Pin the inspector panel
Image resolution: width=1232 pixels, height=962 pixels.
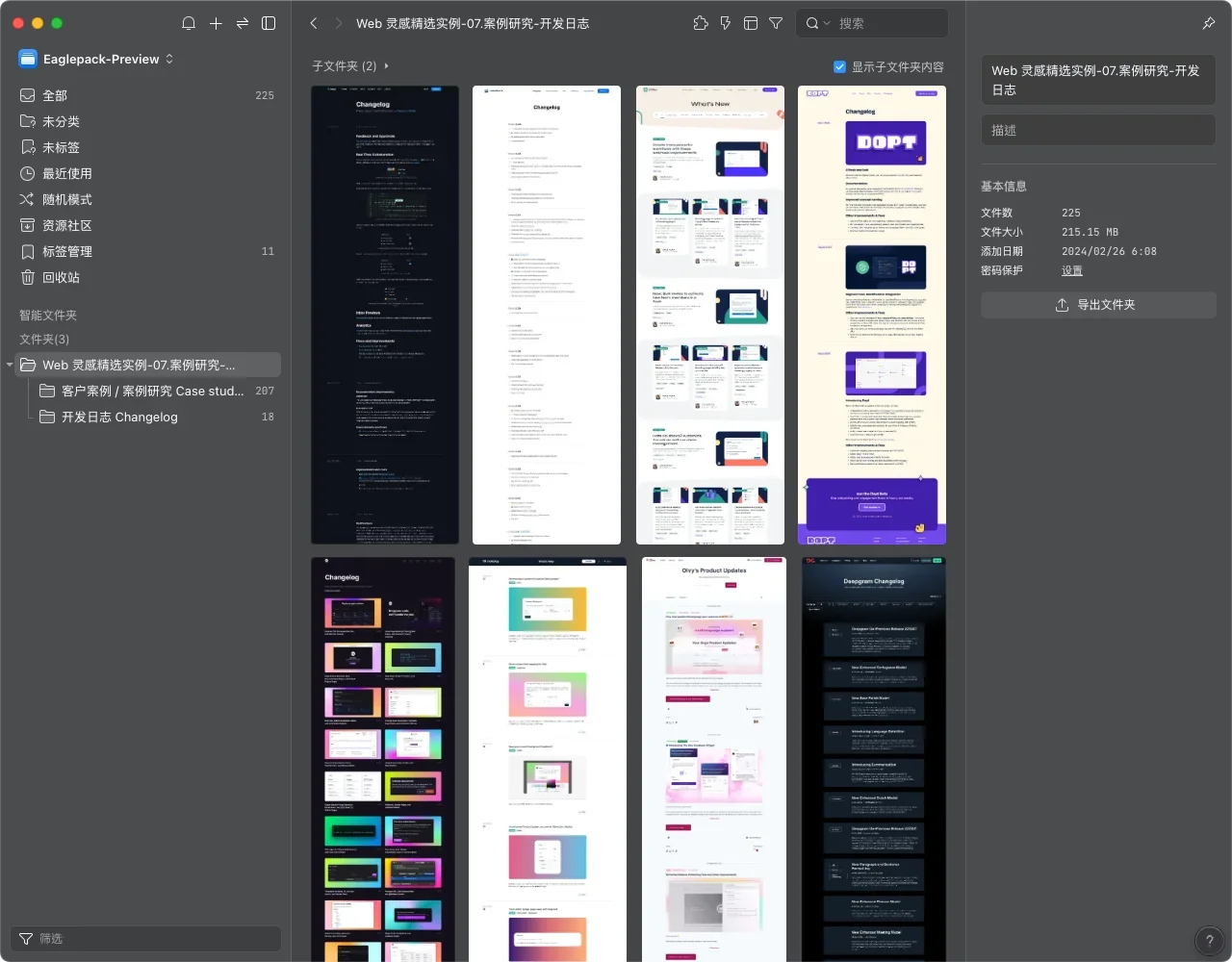coord(1209,23)
